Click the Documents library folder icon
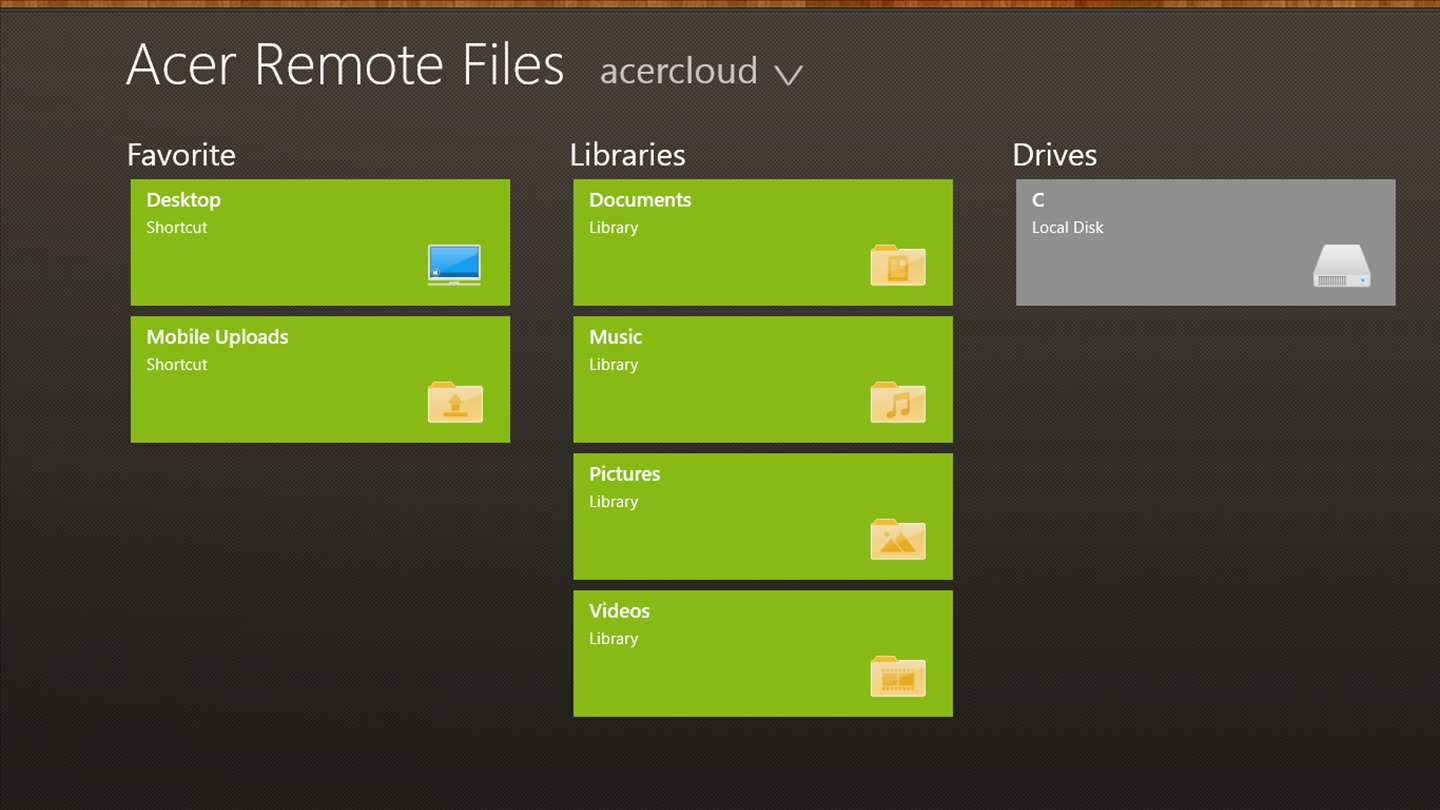 click(898, 265)
